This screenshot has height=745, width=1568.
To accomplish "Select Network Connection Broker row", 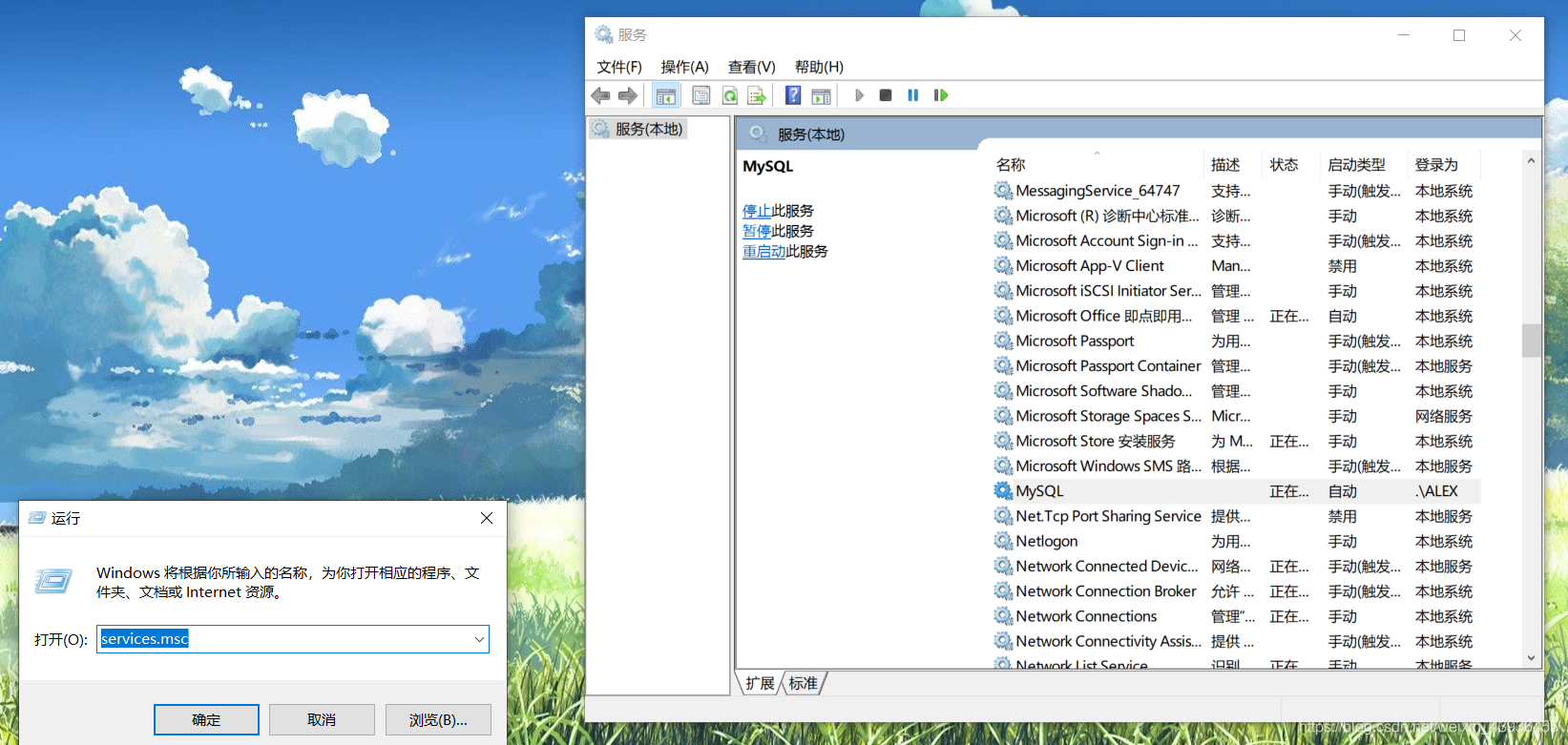I will pos(1236,591).
